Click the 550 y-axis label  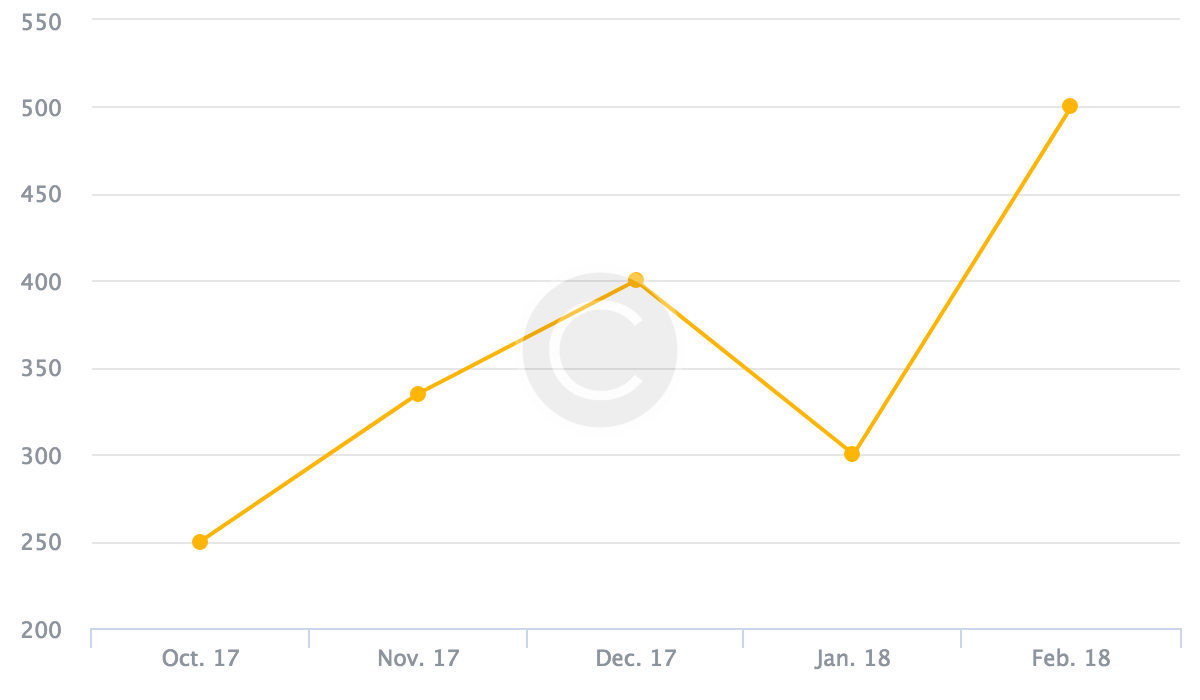(x=41, y=20)
